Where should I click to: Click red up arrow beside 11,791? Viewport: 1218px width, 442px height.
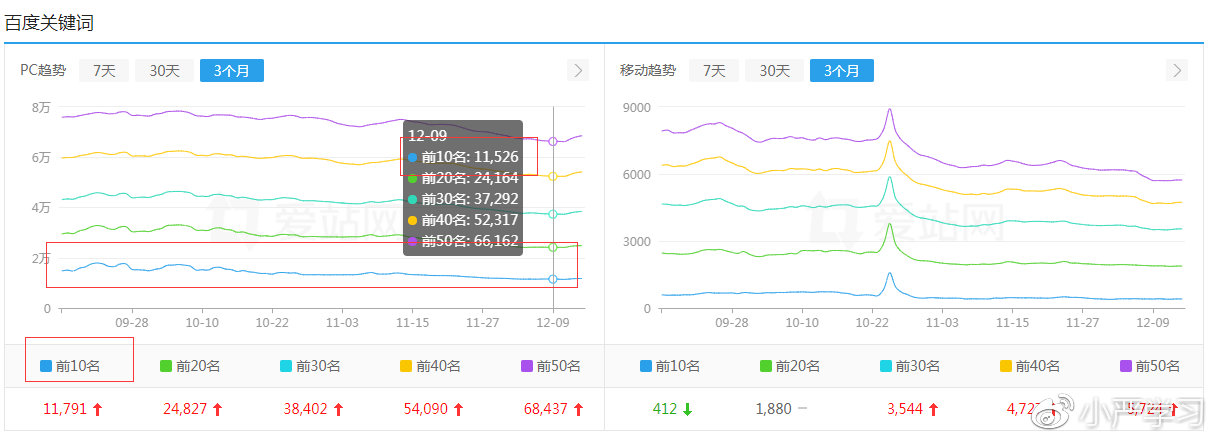97,409
